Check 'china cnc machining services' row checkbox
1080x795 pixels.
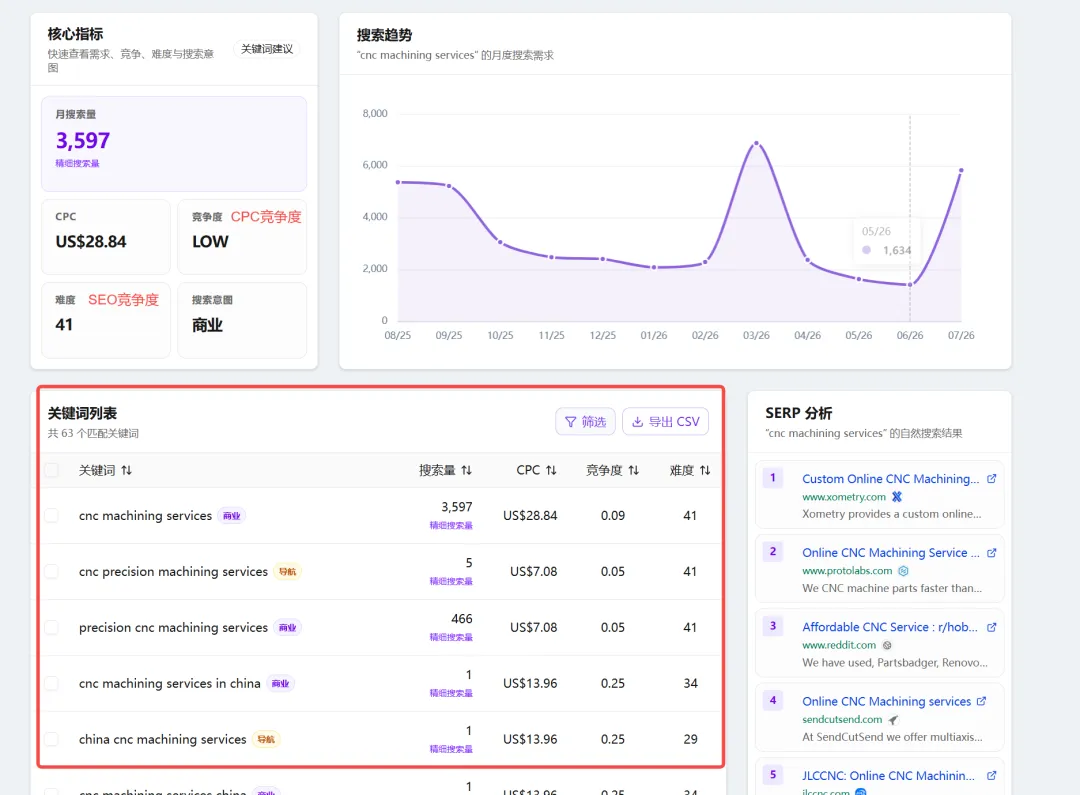51,739
